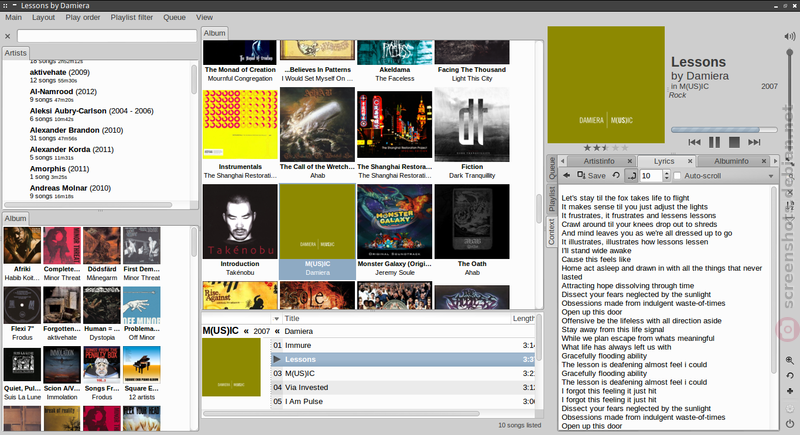Image resolution: width=800 pixels, height=435 pixels.
Task: Switch to the Albuminfo tab
Action: pos(731,161)
